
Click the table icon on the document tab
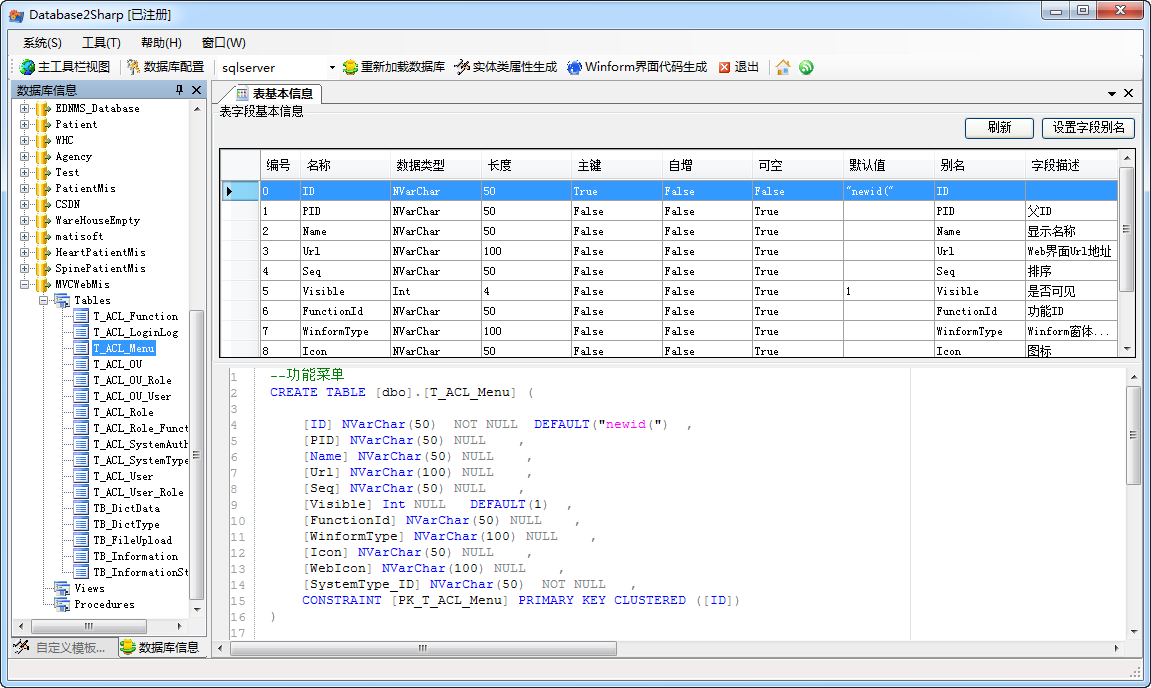[242, 93]
